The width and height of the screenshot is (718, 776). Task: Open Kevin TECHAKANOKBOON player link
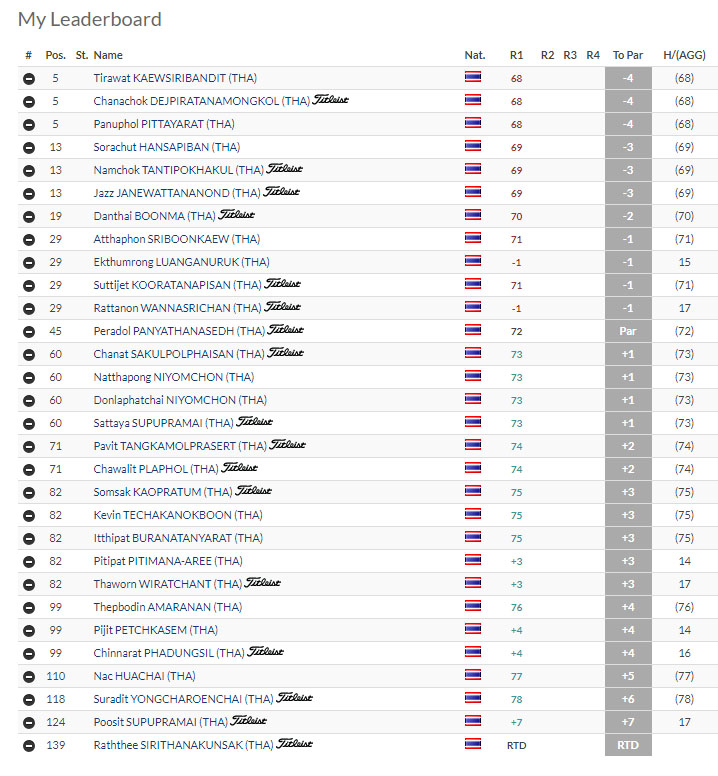point(178,515)
